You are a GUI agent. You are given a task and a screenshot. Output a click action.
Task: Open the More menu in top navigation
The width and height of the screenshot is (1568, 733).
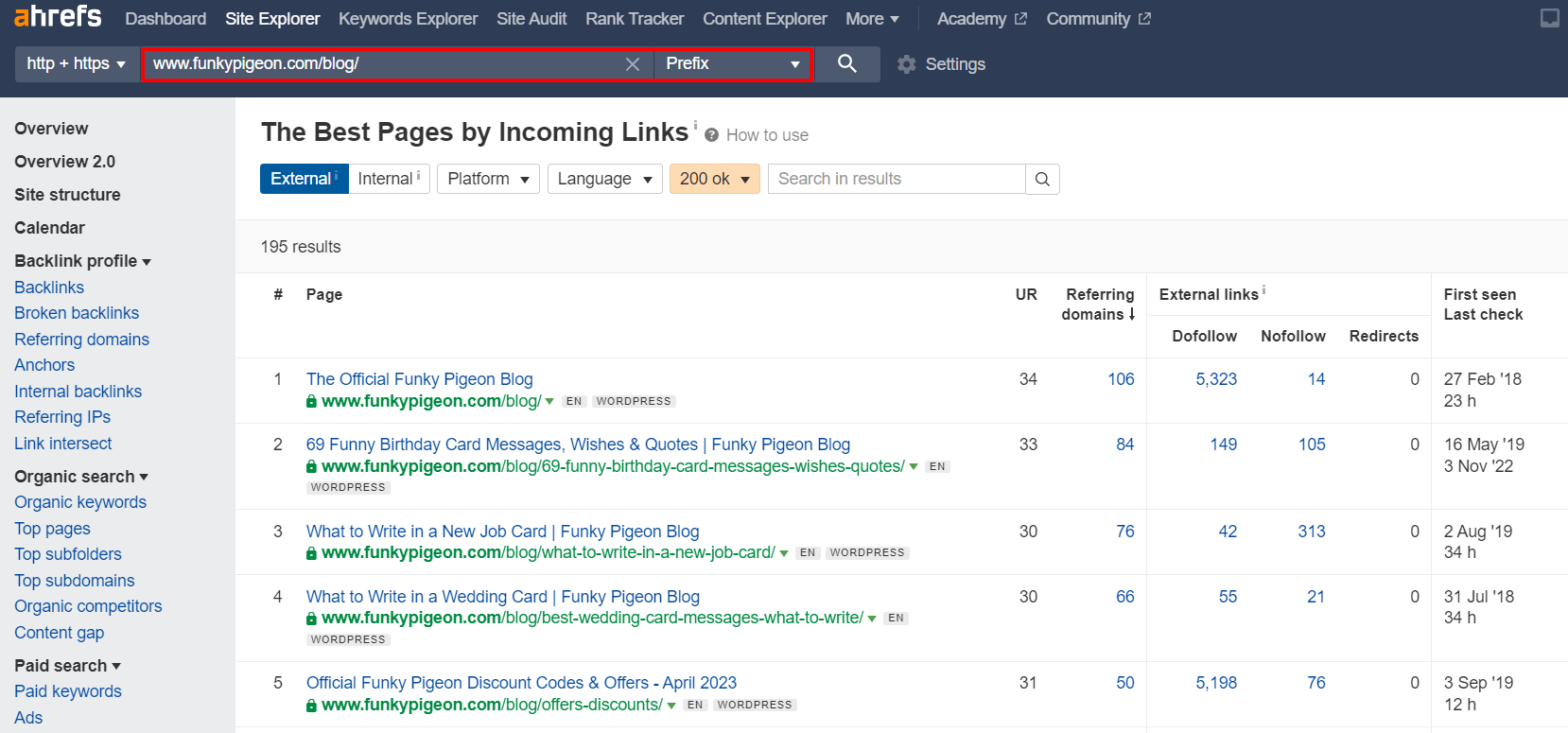click(x=872, y=19)
